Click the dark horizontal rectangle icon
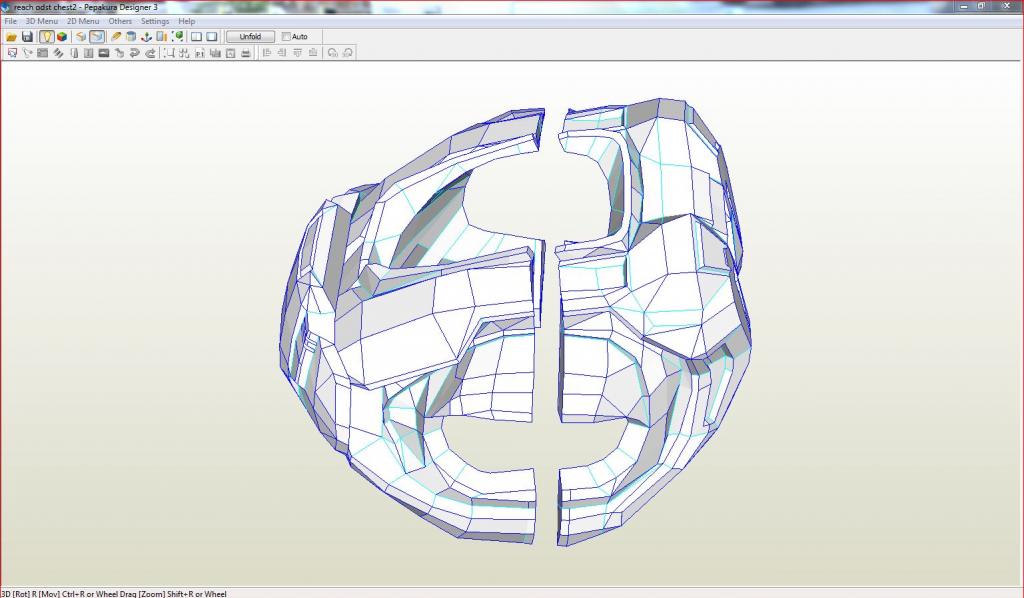1024x598 pixels. (x=104, y=53)
